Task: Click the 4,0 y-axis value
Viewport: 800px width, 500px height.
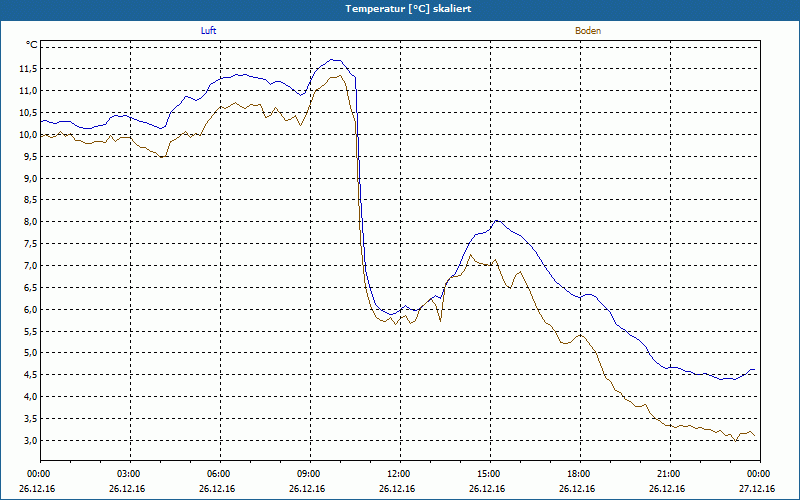Action: [30, 397]
